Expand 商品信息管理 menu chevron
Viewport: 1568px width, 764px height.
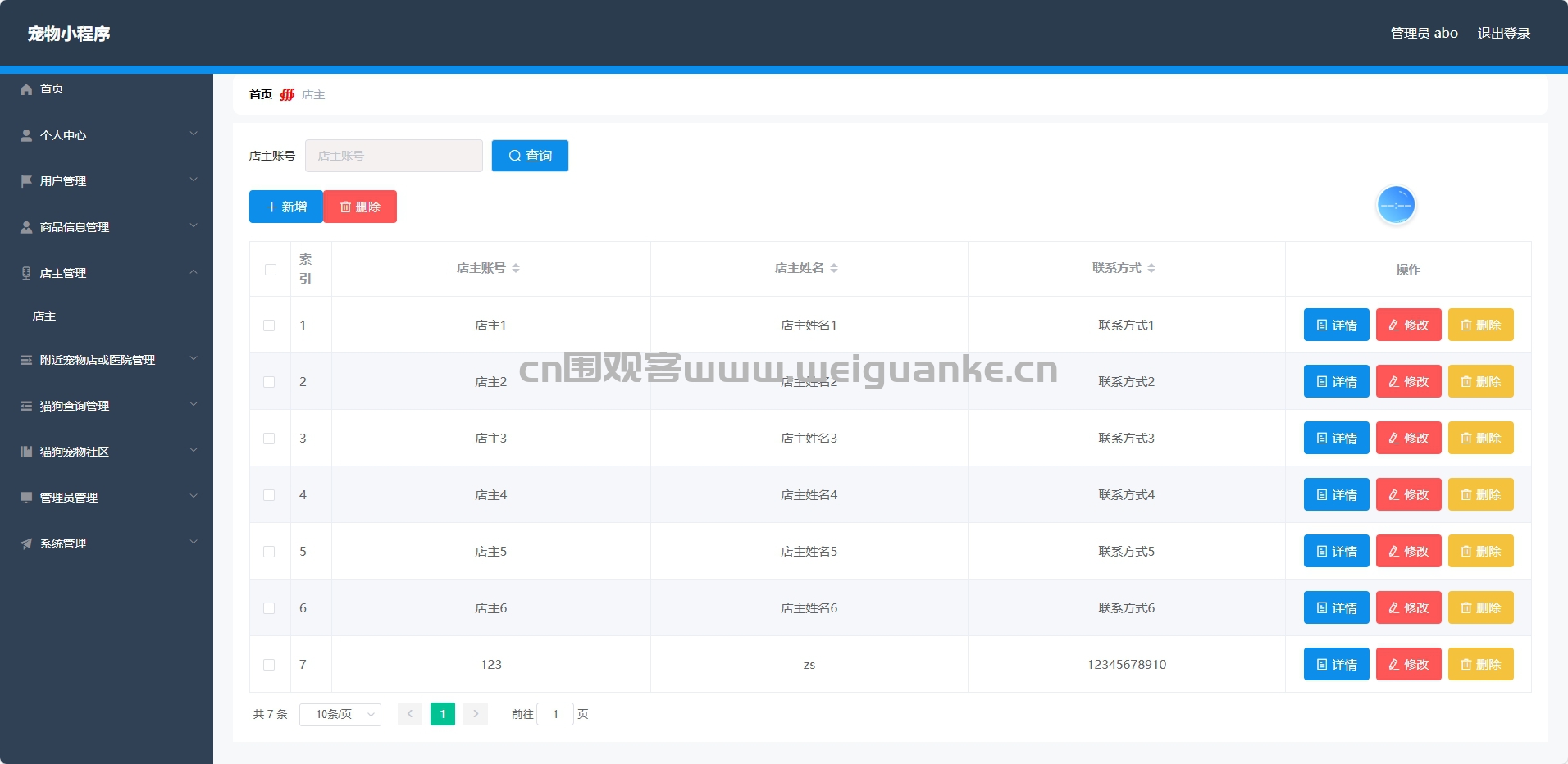194,225
